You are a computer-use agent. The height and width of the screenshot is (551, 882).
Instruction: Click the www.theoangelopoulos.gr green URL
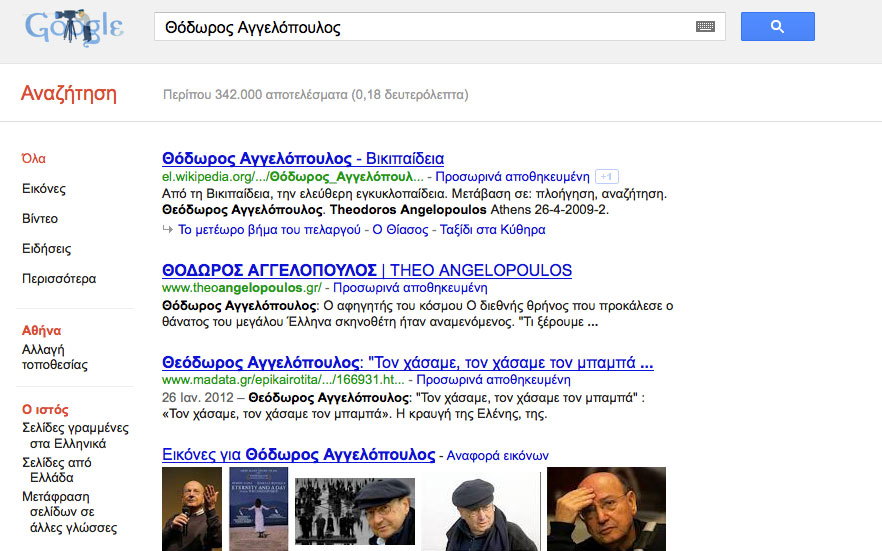pos(242,288)
